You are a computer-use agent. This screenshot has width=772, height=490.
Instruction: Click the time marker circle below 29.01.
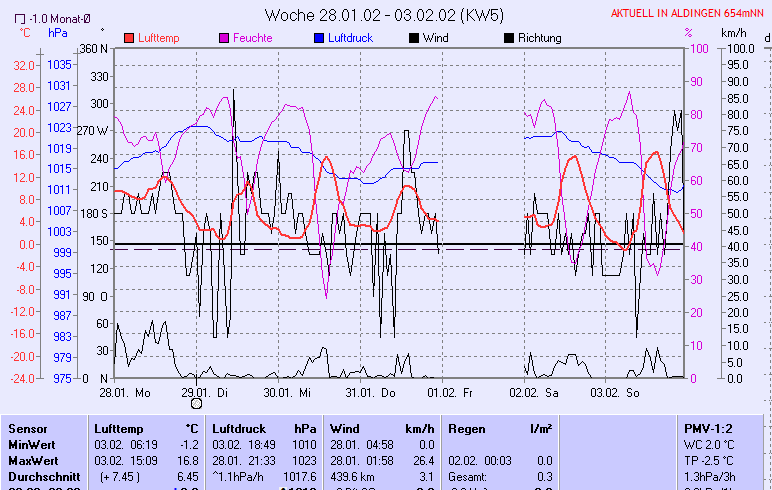[x=196, y=403]
